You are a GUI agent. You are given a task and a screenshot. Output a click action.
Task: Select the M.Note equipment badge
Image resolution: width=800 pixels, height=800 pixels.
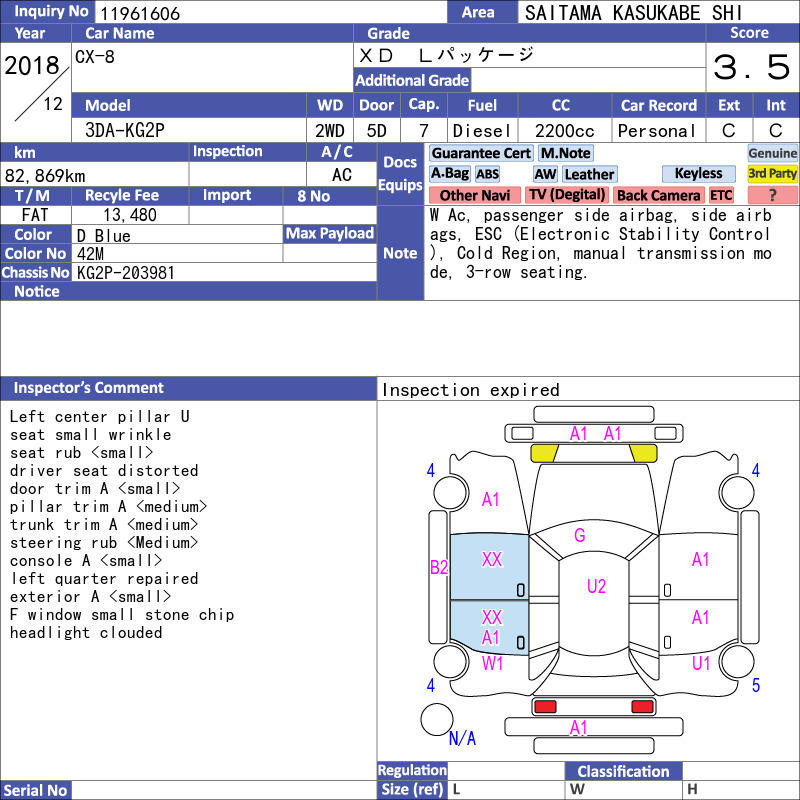pyautogui.click(x=566, y=153)
